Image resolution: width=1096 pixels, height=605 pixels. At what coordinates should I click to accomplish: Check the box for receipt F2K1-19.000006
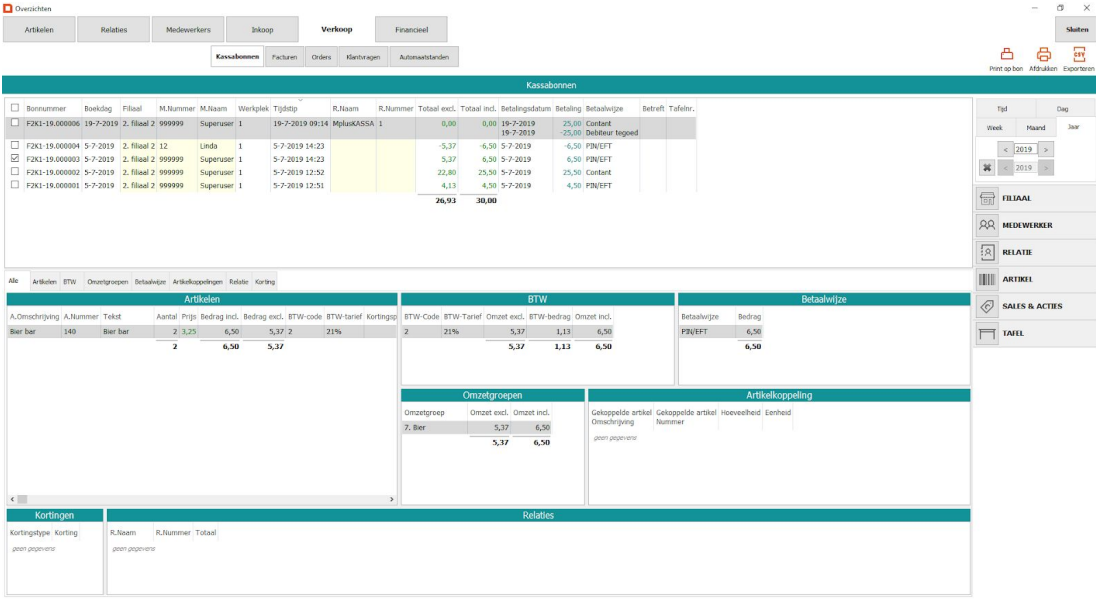point(15,123)
